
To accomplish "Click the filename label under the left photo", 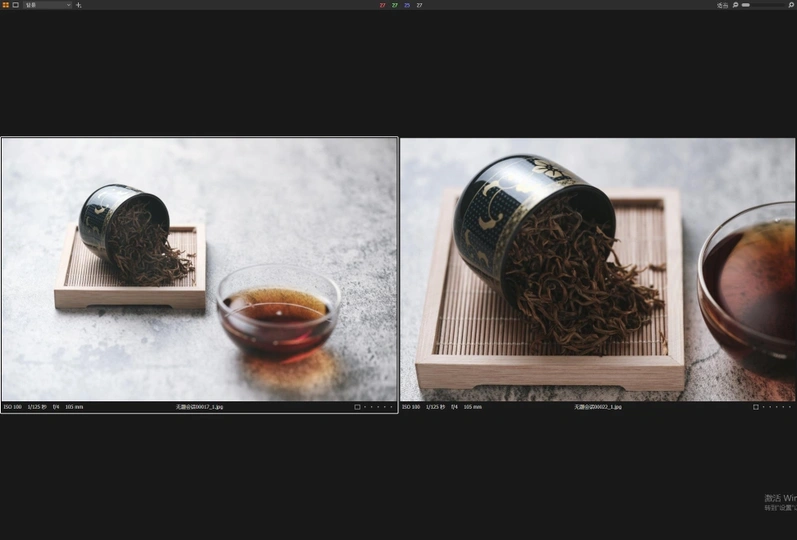I will [x=199, y=407].
